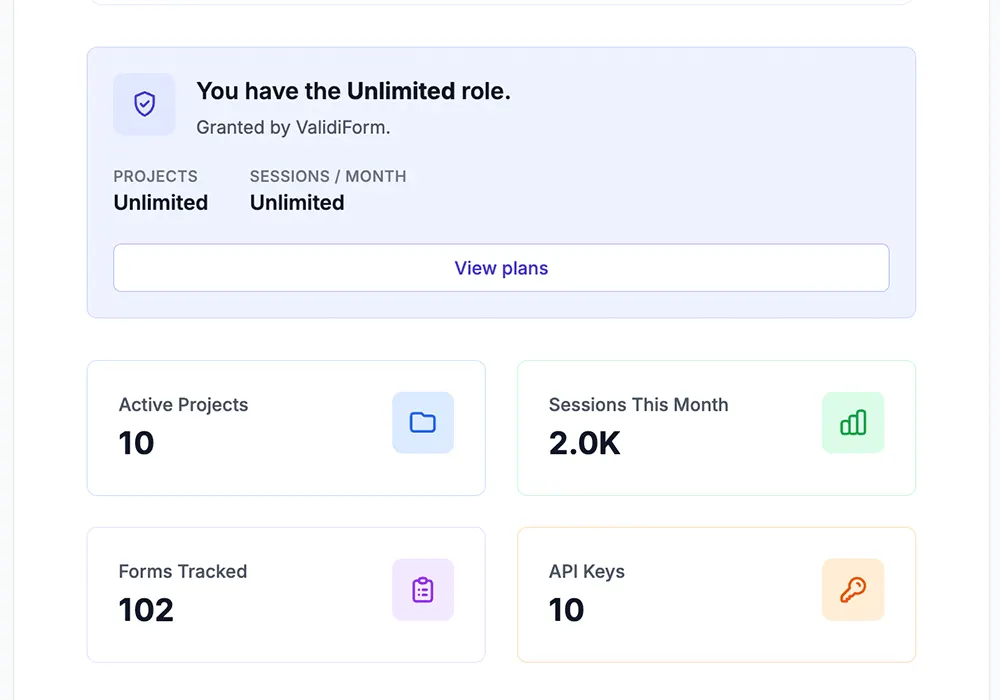Click the key icon in API Keys card
This screenshot has width=1000, height=700.
853,590
